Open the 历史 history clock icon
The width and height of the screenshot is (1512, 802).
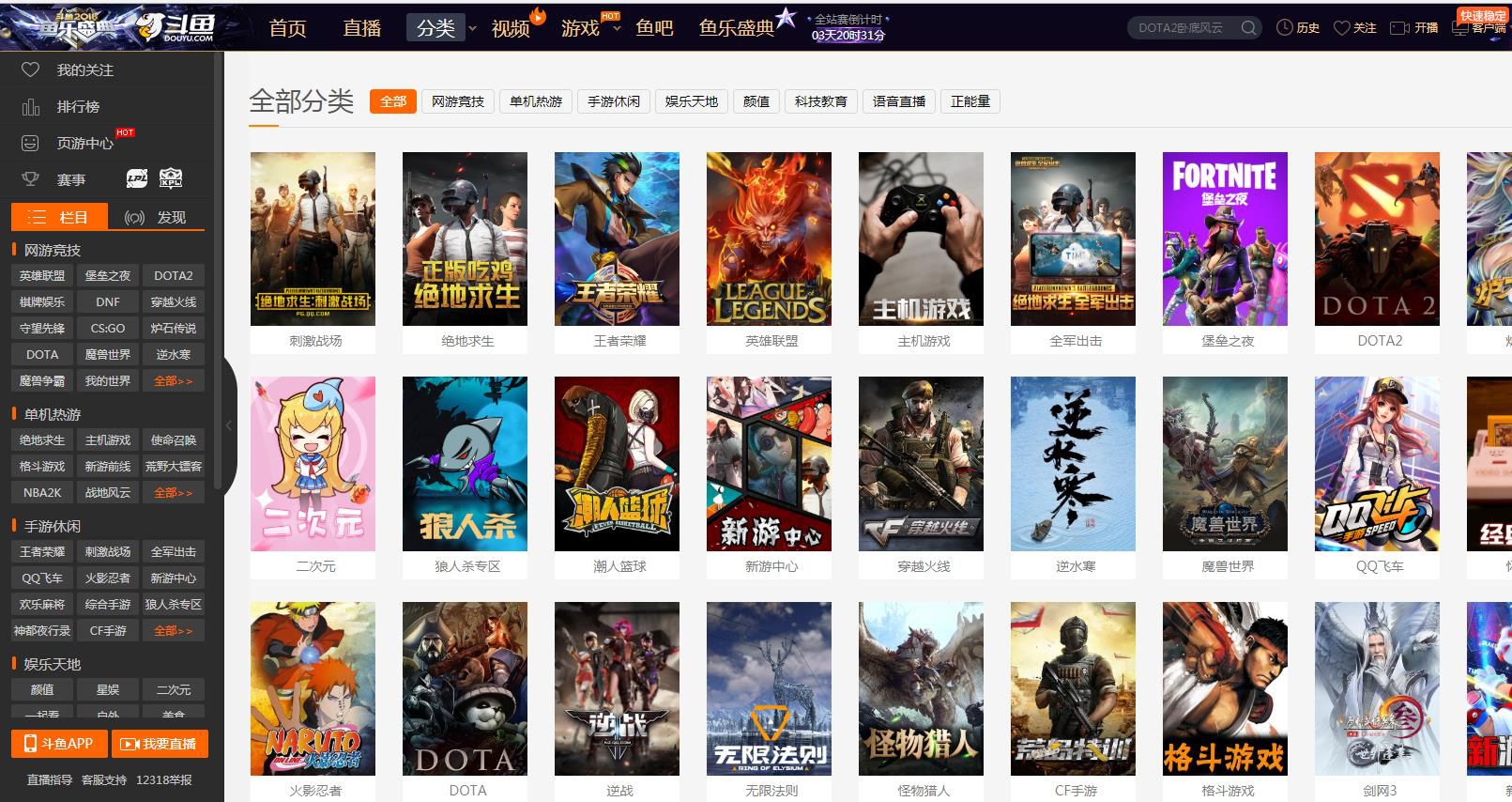tap(1285, 28)
